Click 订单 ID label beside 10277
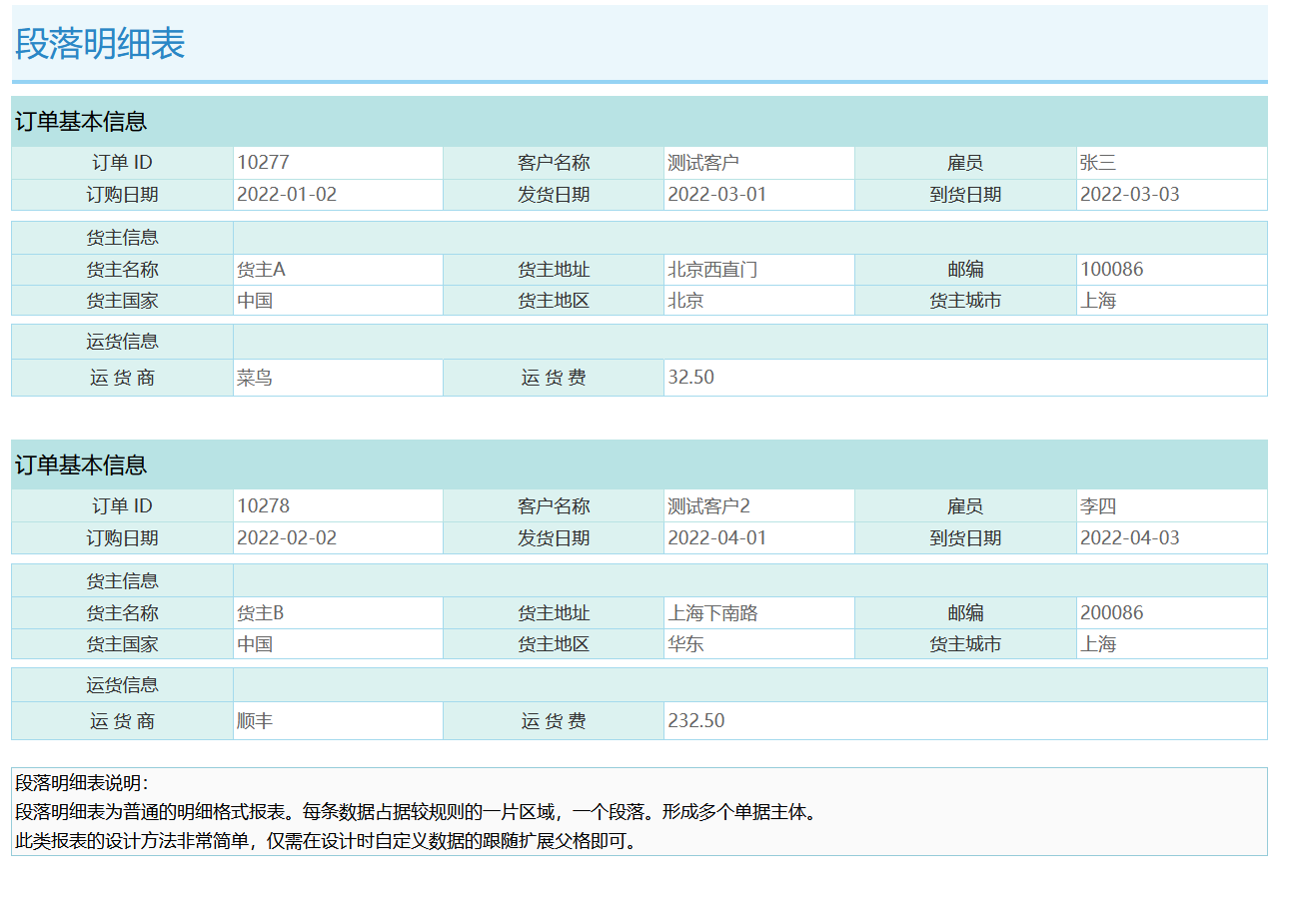Viewport: 1294px width, 924px height. point(122,162)
